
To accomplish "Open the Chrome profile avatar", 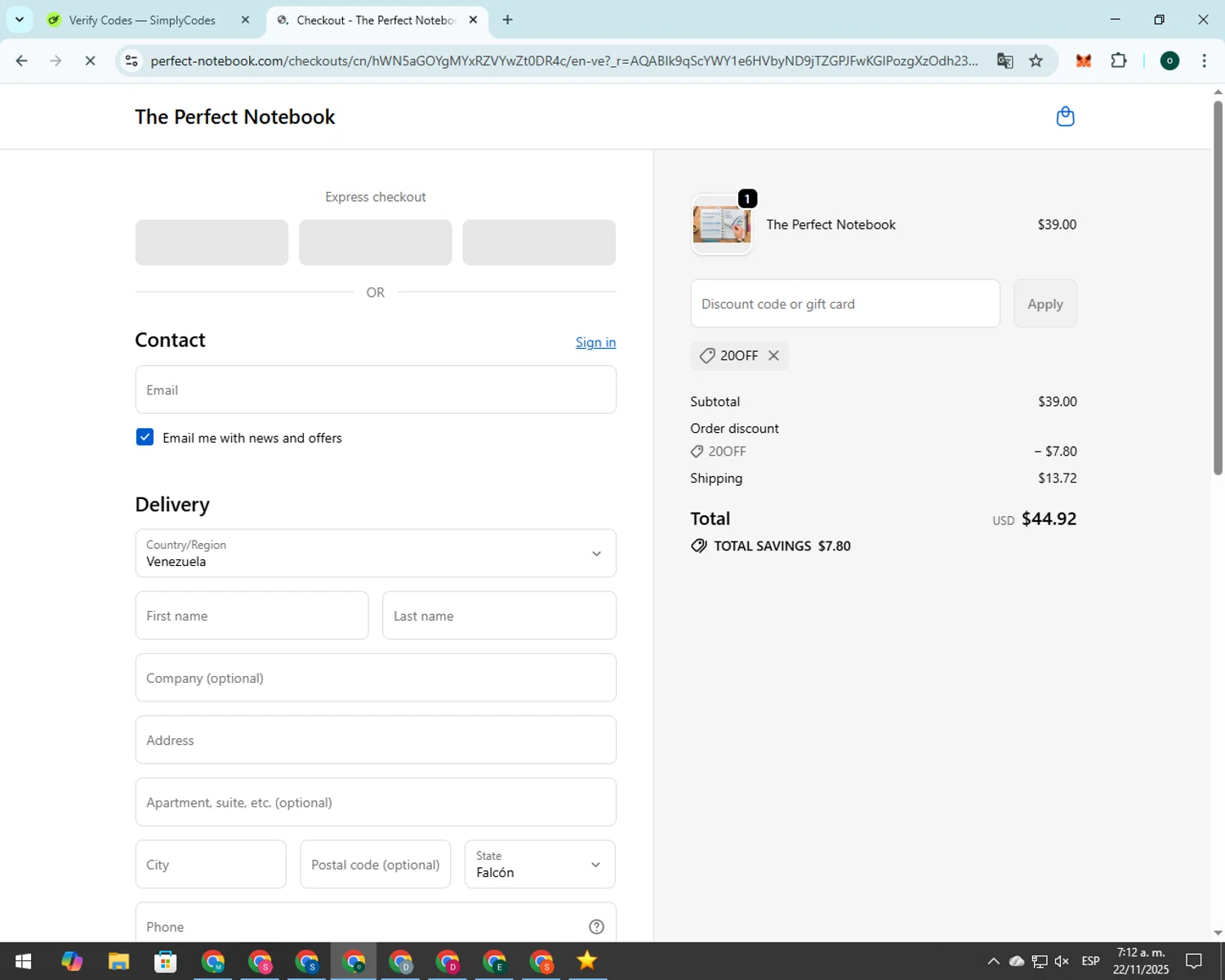I will tap(1169, 60).
